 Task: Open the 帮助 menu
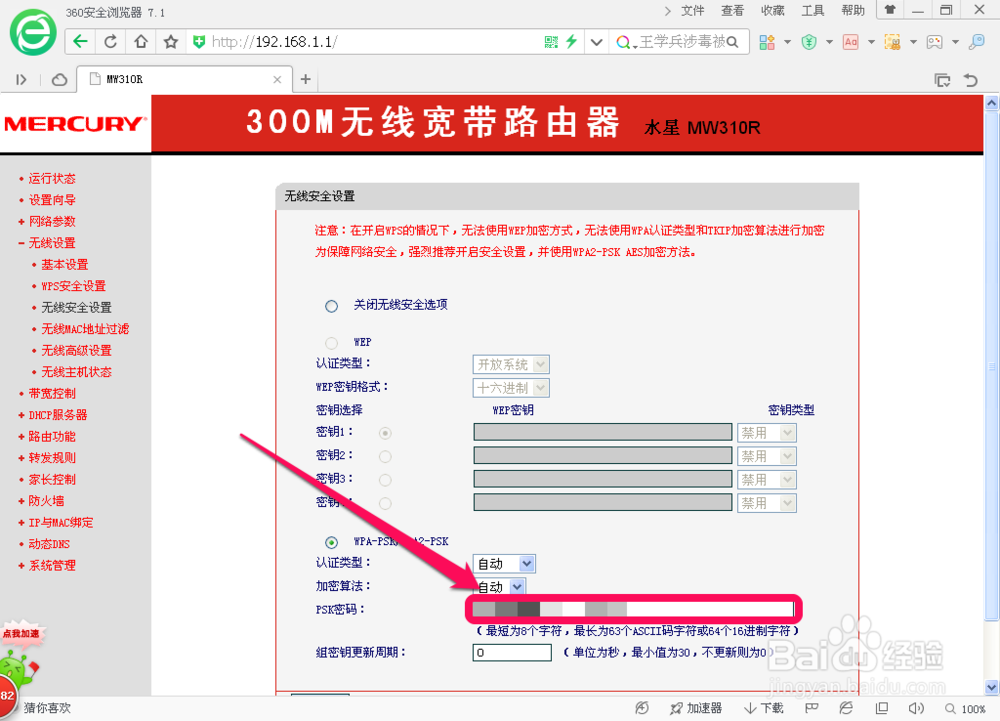853,11
